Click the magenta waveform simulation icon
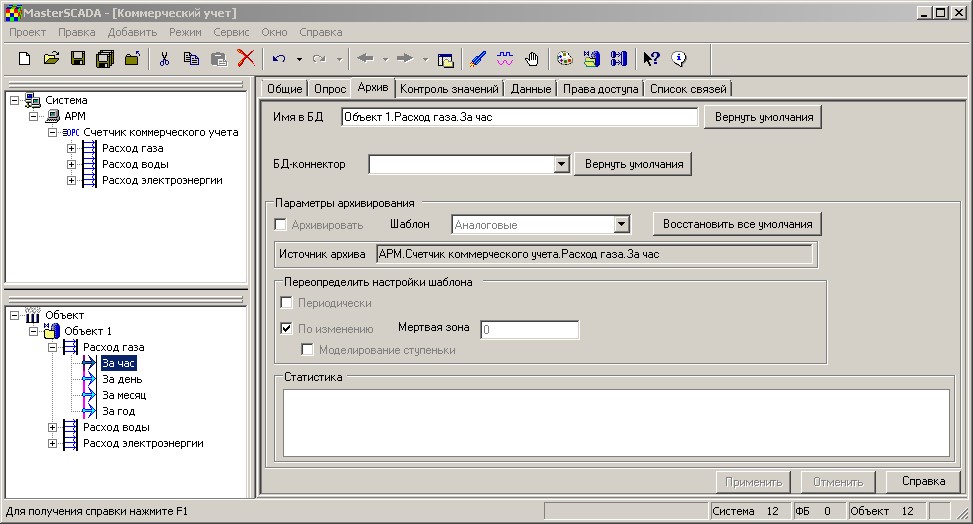973x524 pixels. pyautogui.click(x=505, y=59)
